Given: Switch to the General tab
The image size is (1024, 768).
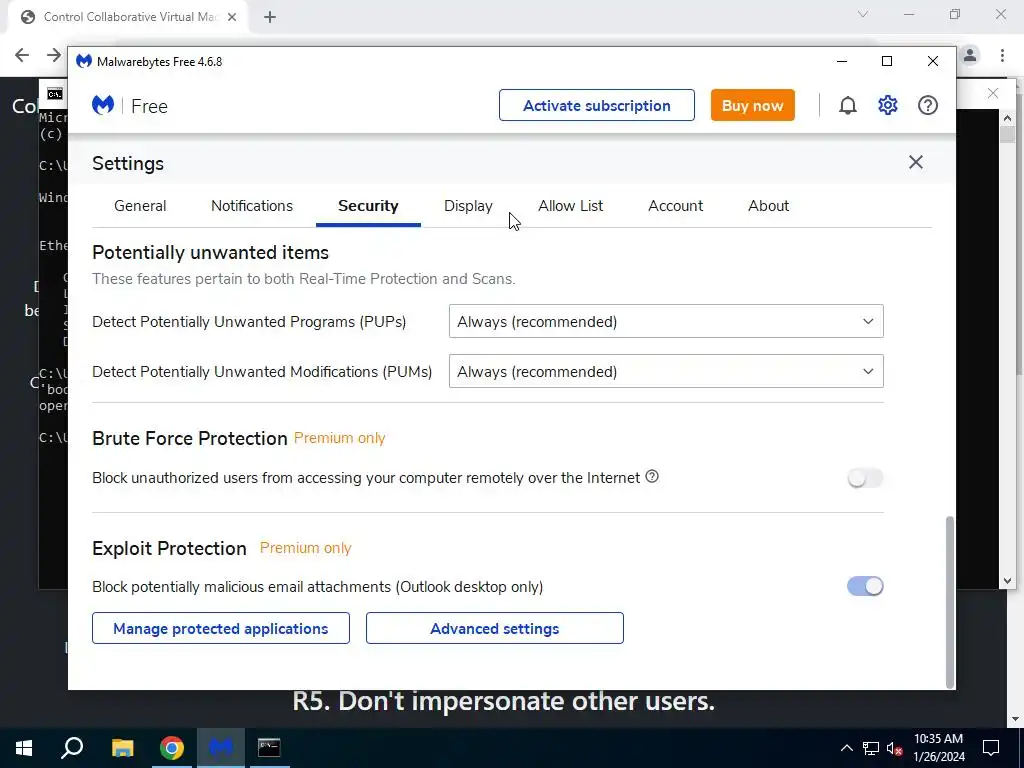Looking at the screenshot, I should [x=140, y=206].
